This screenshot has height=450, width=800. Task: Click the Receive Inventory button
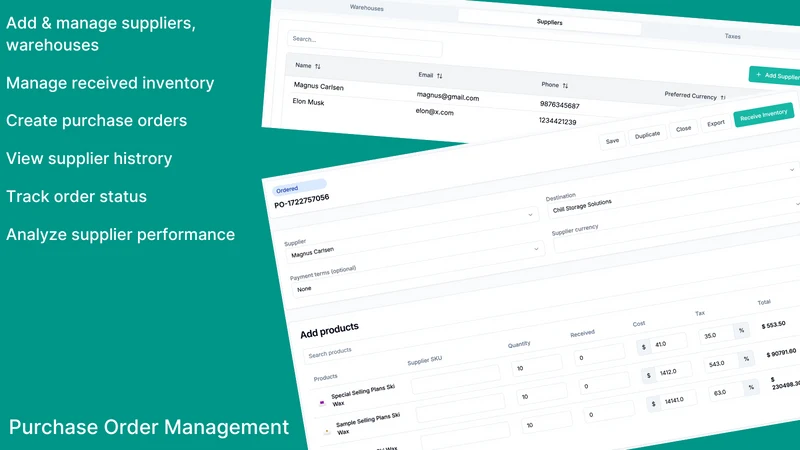click(x=764, y=115)
